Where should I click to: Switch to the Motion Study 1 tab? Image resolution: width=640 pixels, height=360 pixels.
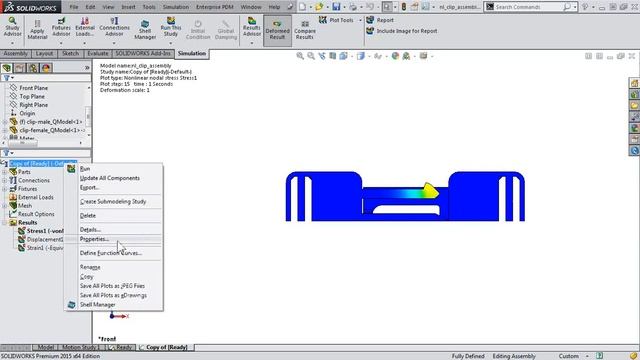[81, 347]
